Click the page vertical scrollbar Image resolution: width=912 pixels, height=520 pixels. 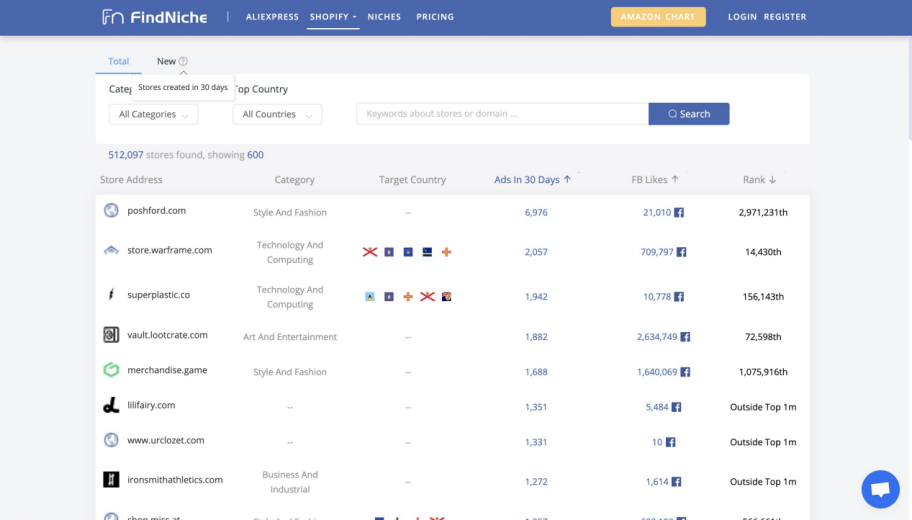pos(909,87)
